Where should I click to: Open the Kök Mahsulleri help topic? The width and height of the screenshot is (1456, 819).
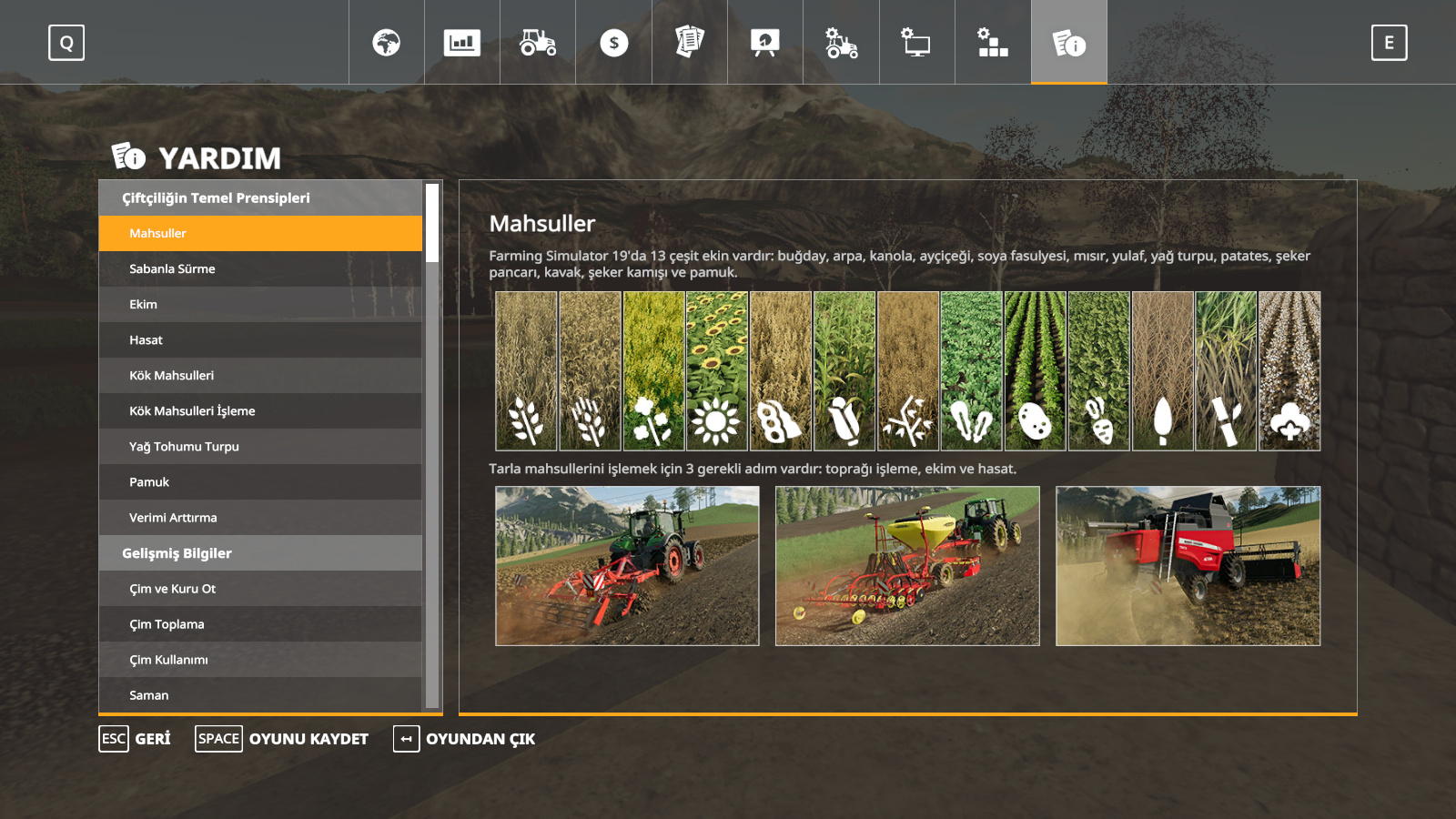[x=260, y=375]
